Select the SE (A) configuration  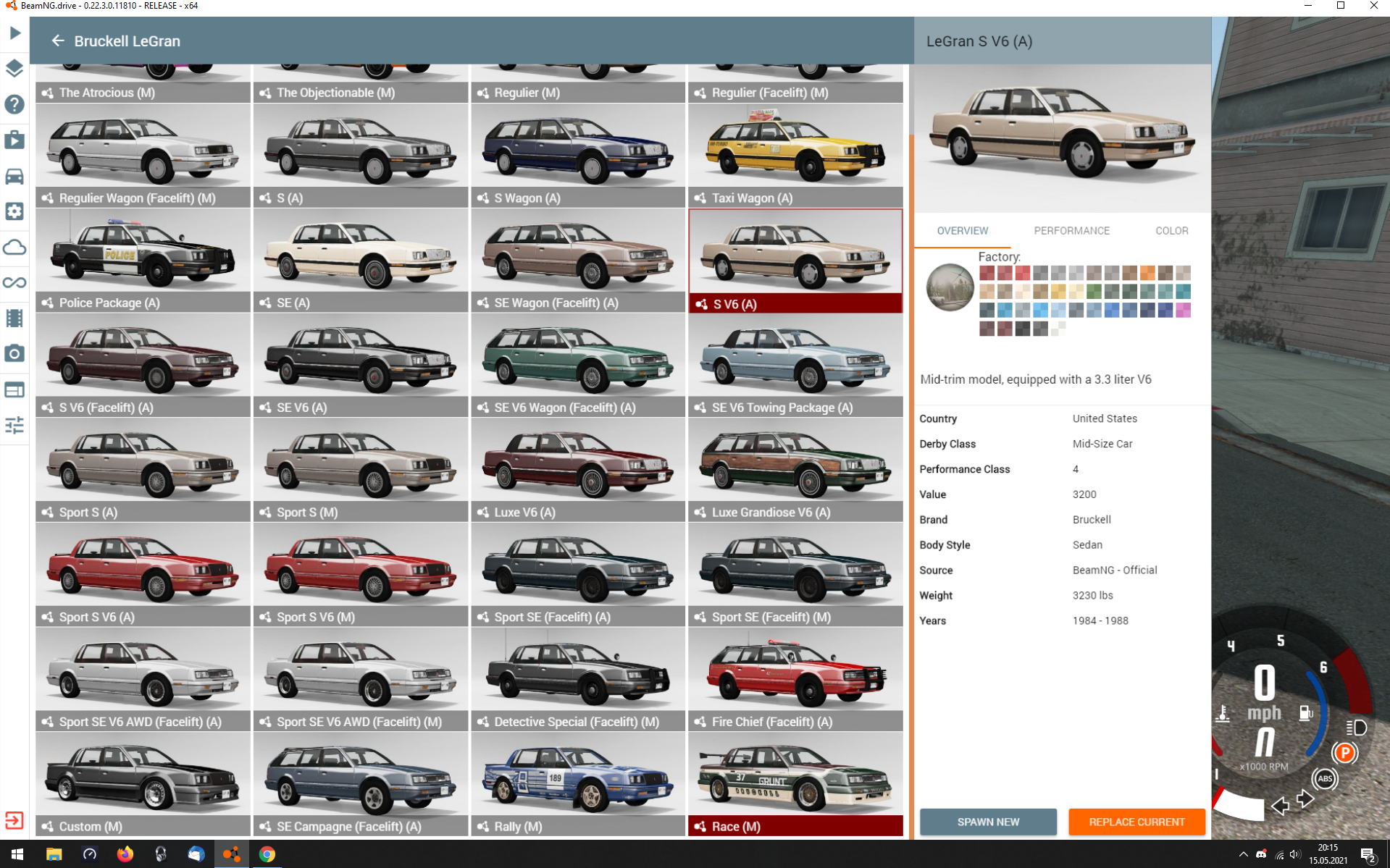pos(361,261)
